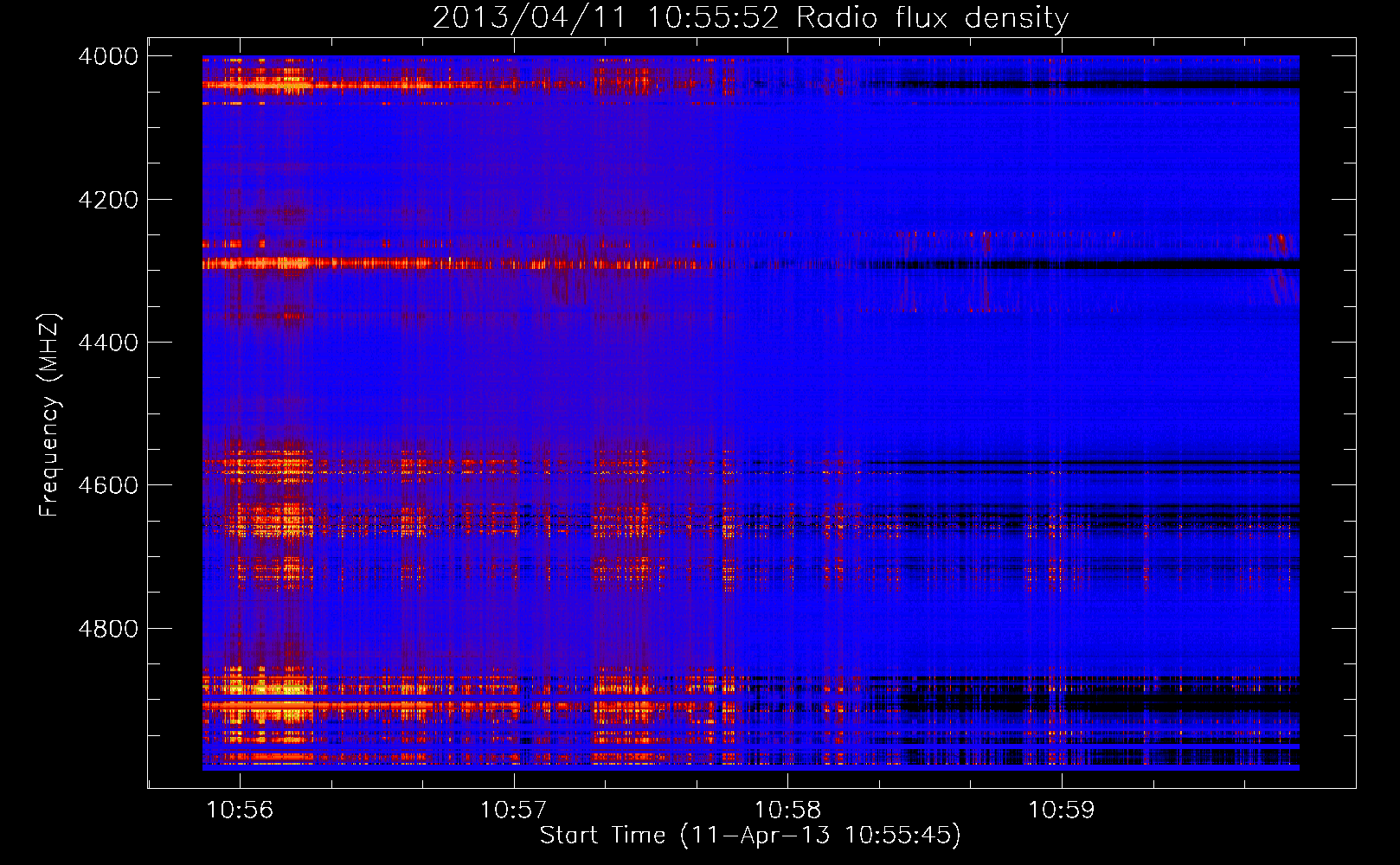This screenshot has height=865, width=1400.
Task: Click the 4000 frequency axis label
Action: click(x=108, y=56)
